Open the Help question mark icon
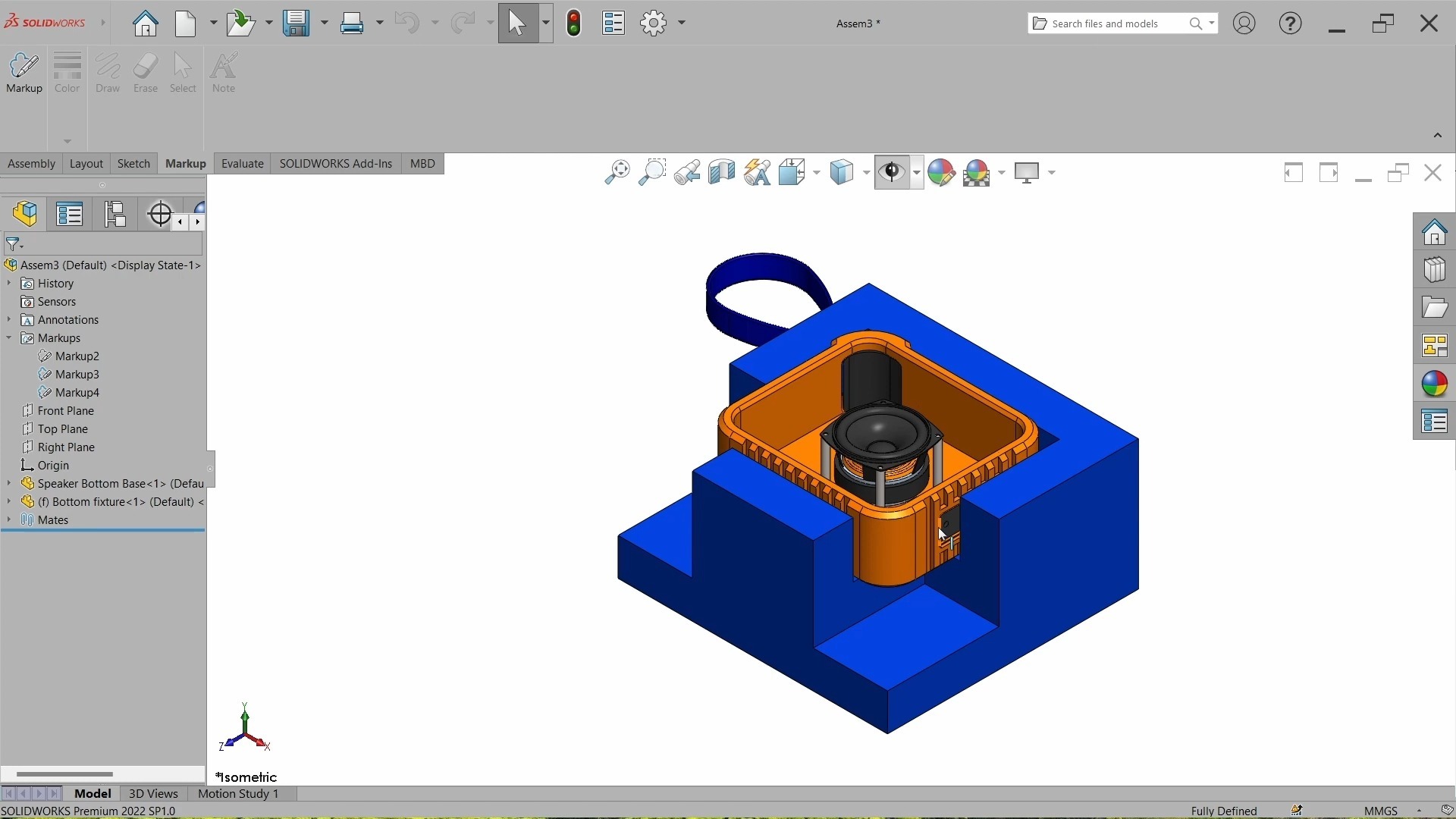This screenshot has width=1456, height=819. click(x=1291, y=24)
